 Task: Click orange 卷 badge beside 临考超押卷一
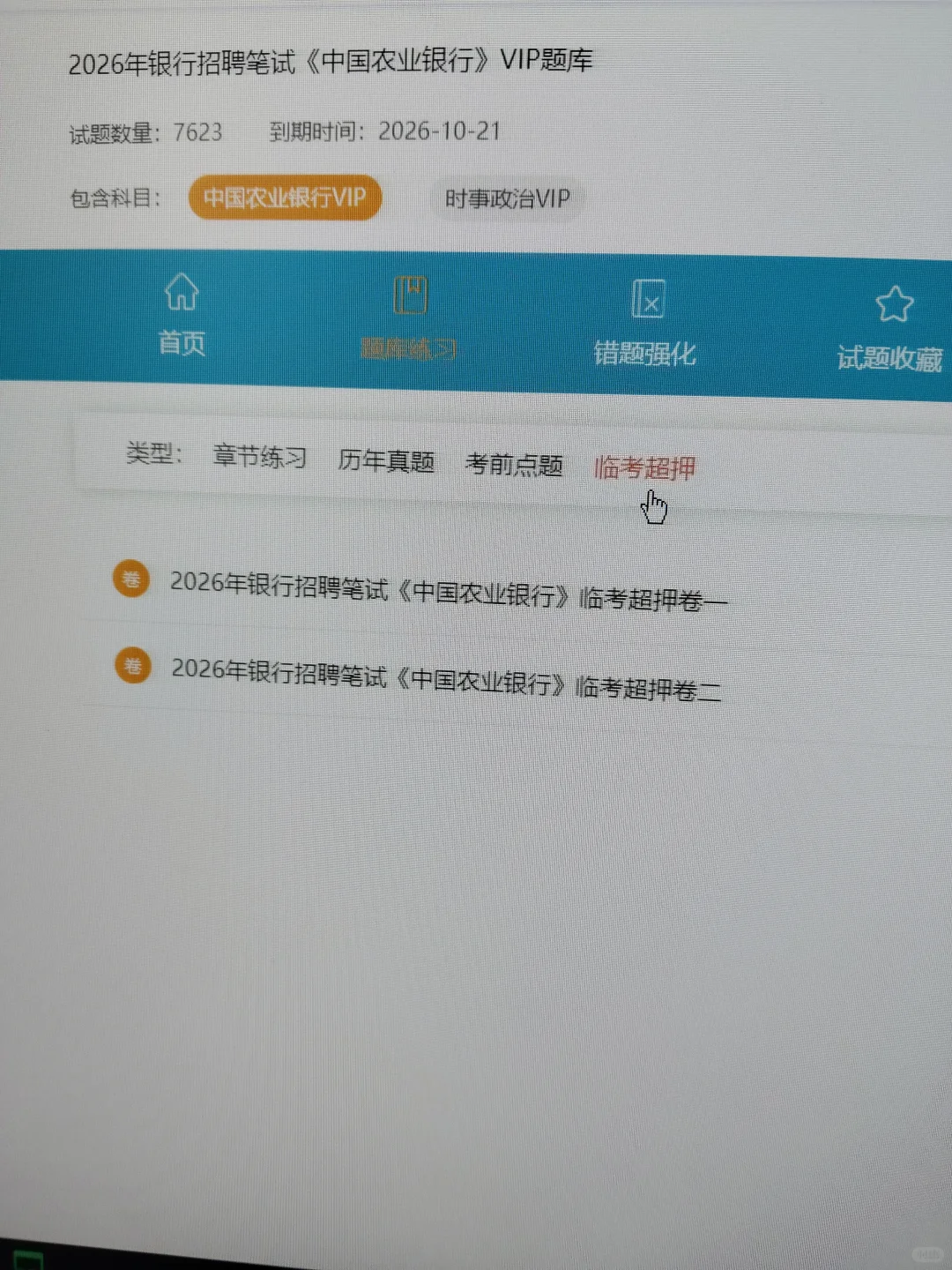click(131, 579)
